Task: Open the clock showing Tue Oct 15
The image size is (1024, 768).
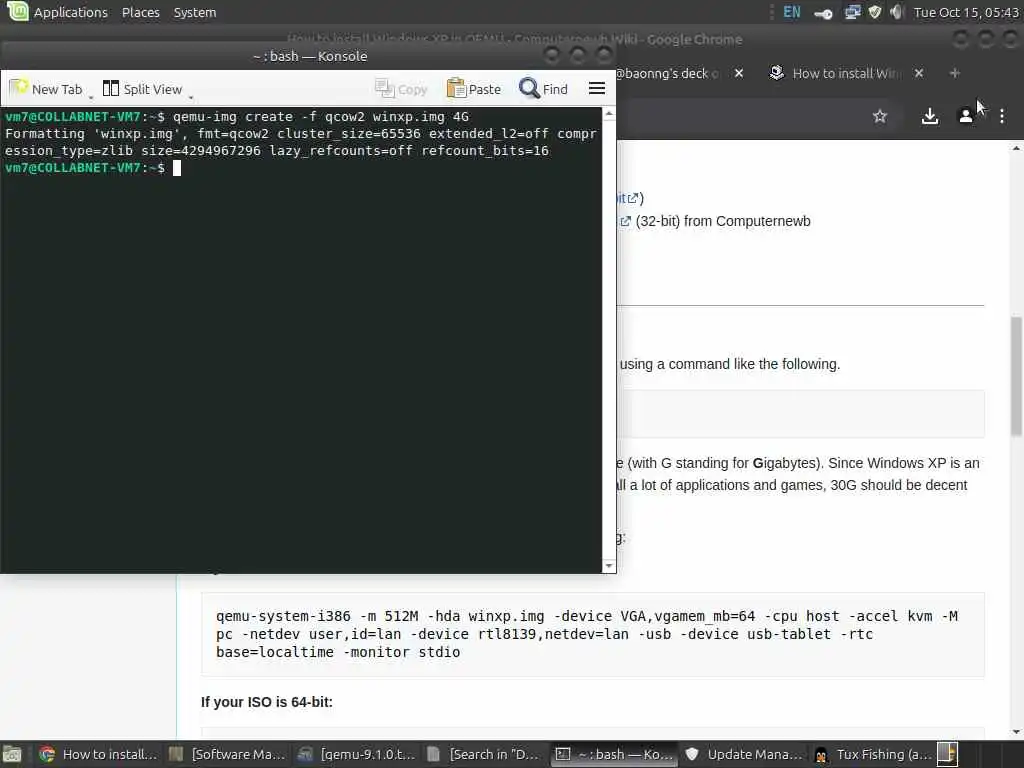Action: [x=967, y=12]
